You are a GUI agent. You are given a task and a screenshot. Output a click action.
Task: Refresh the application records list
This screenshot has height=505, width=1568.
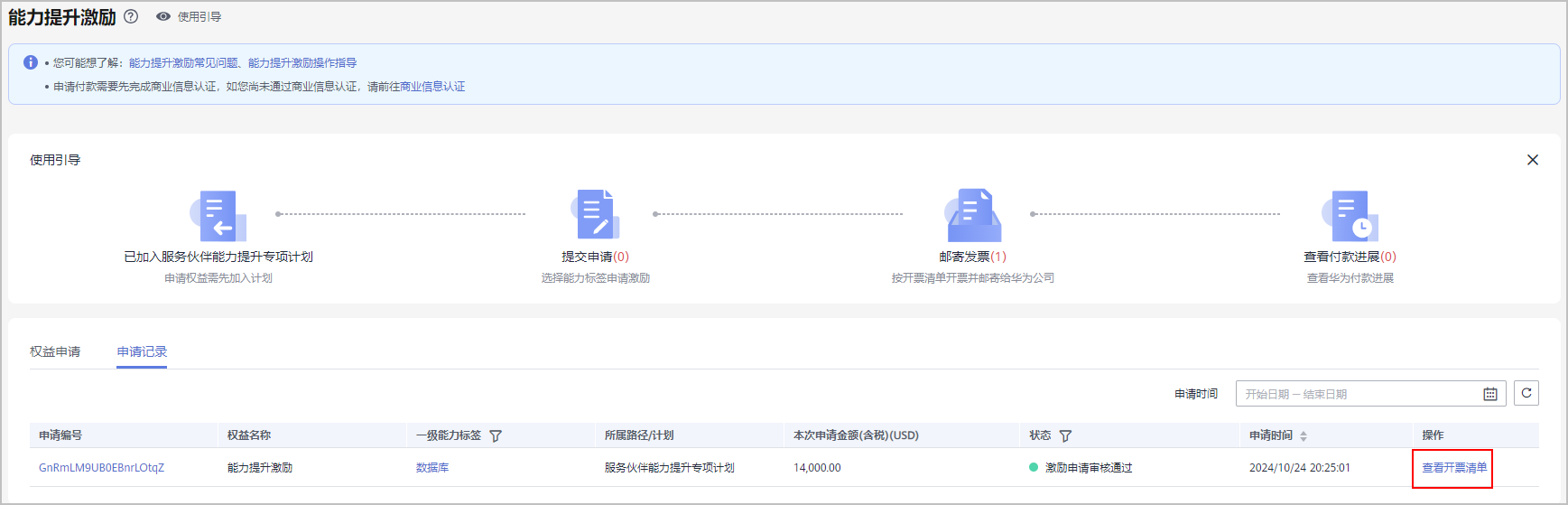pyautogui.click(x=1526, y=393)
